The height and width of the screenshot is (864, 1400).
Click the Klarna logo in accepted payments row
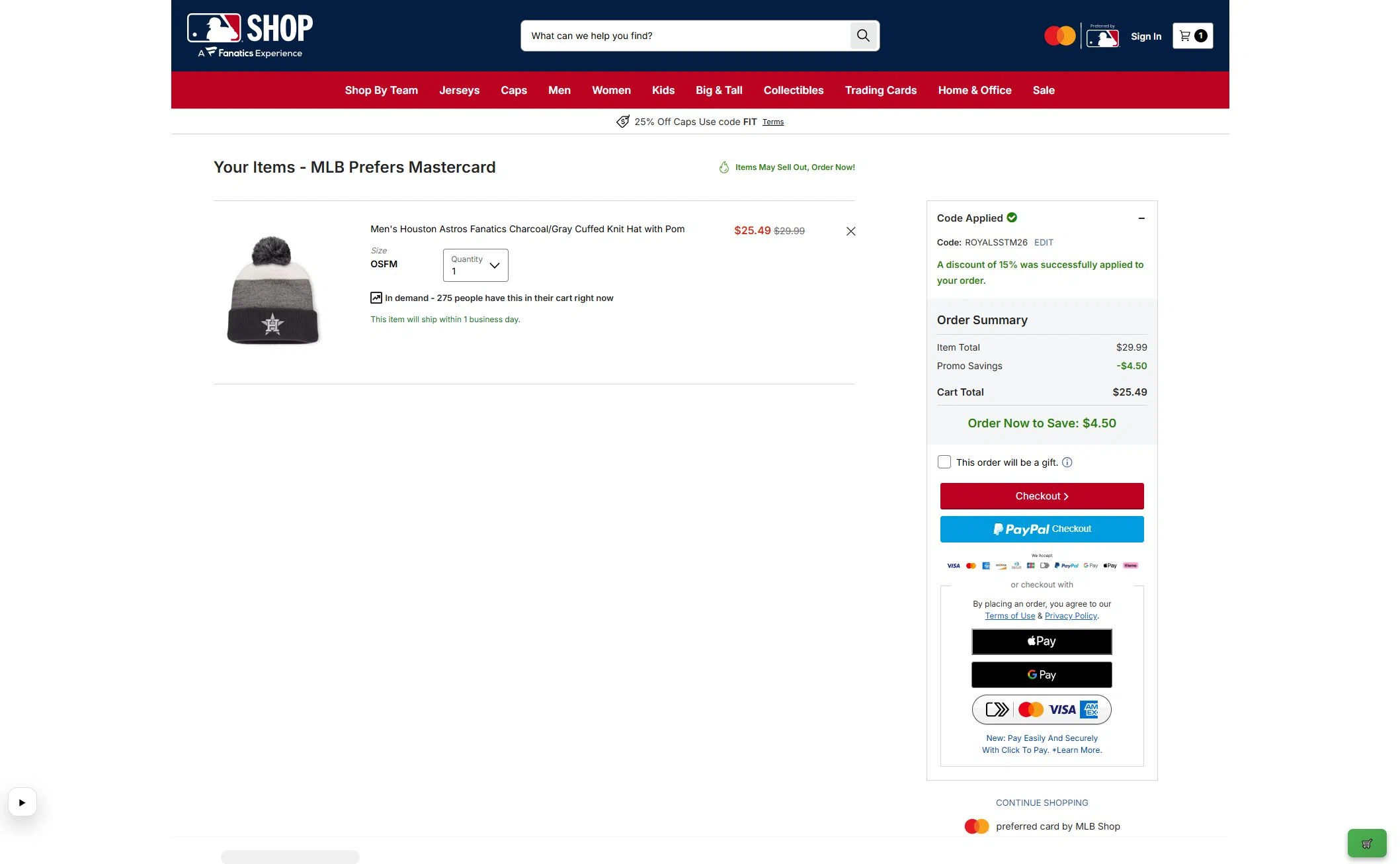(1130, 566)
